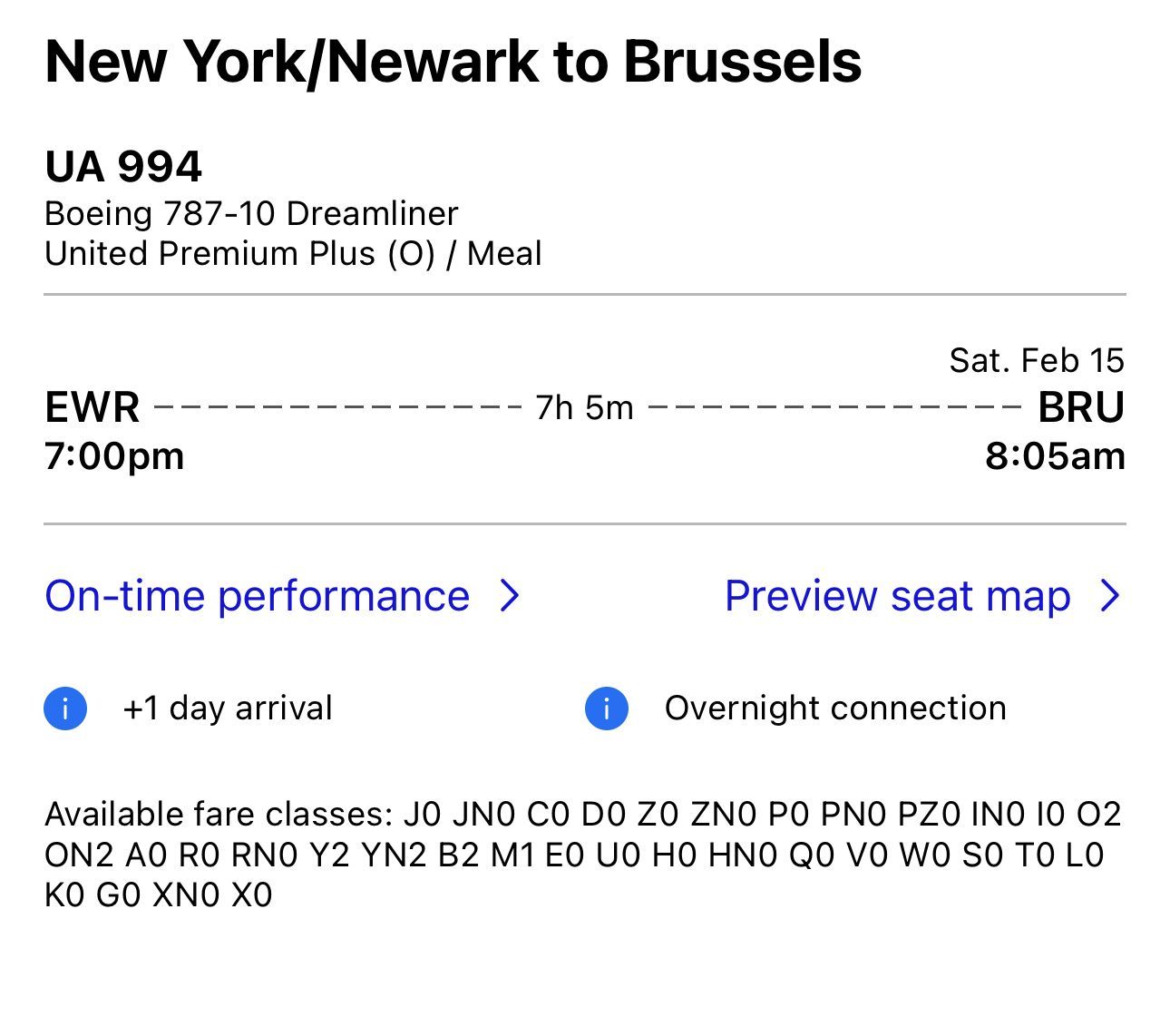
Task: Select the EWR departure airport code
Action: coord(92,408)
